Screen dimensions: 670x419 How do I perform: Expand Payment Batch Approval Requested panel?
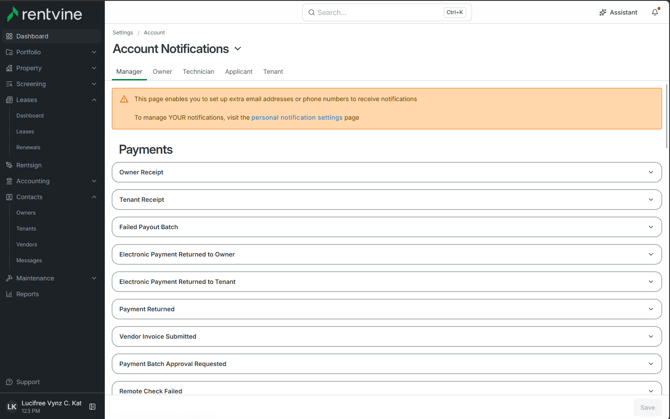click(x=387, y=363)
